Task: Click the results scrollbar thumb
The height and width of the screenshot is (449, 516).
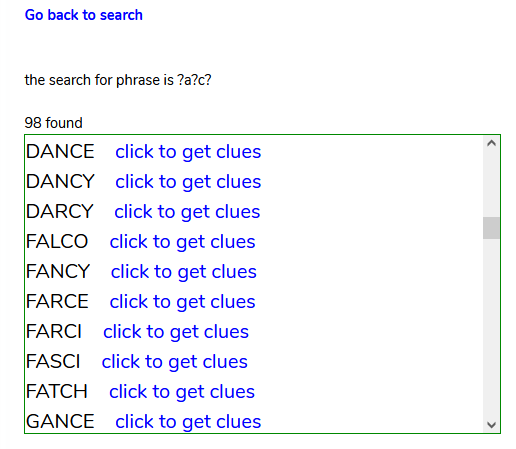Action: pyautogui.click(x=491, y=228)
